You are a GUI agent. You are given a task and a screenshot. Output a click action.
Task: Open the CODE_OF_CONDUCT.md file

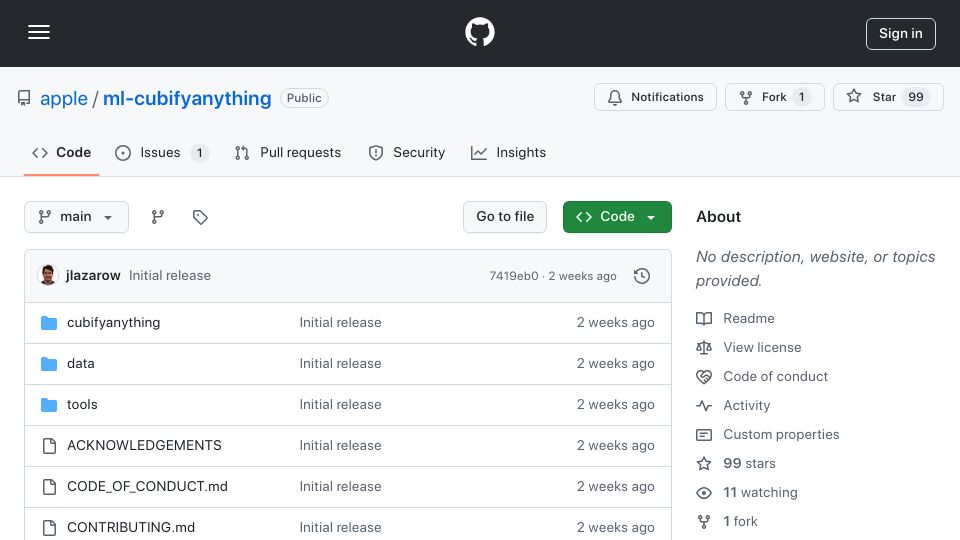[147, 487]
